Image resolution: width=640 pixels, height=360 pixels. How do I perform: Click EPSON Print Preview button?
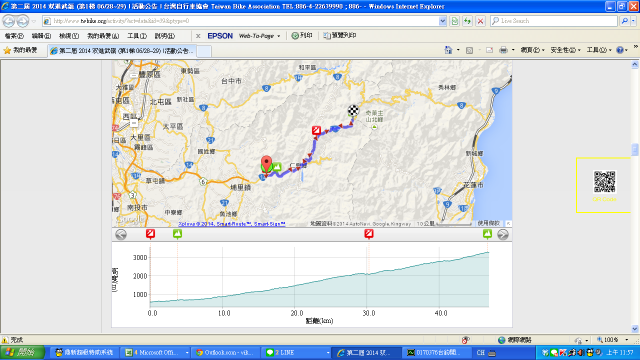pyautogui.click(x=340, y=36)
